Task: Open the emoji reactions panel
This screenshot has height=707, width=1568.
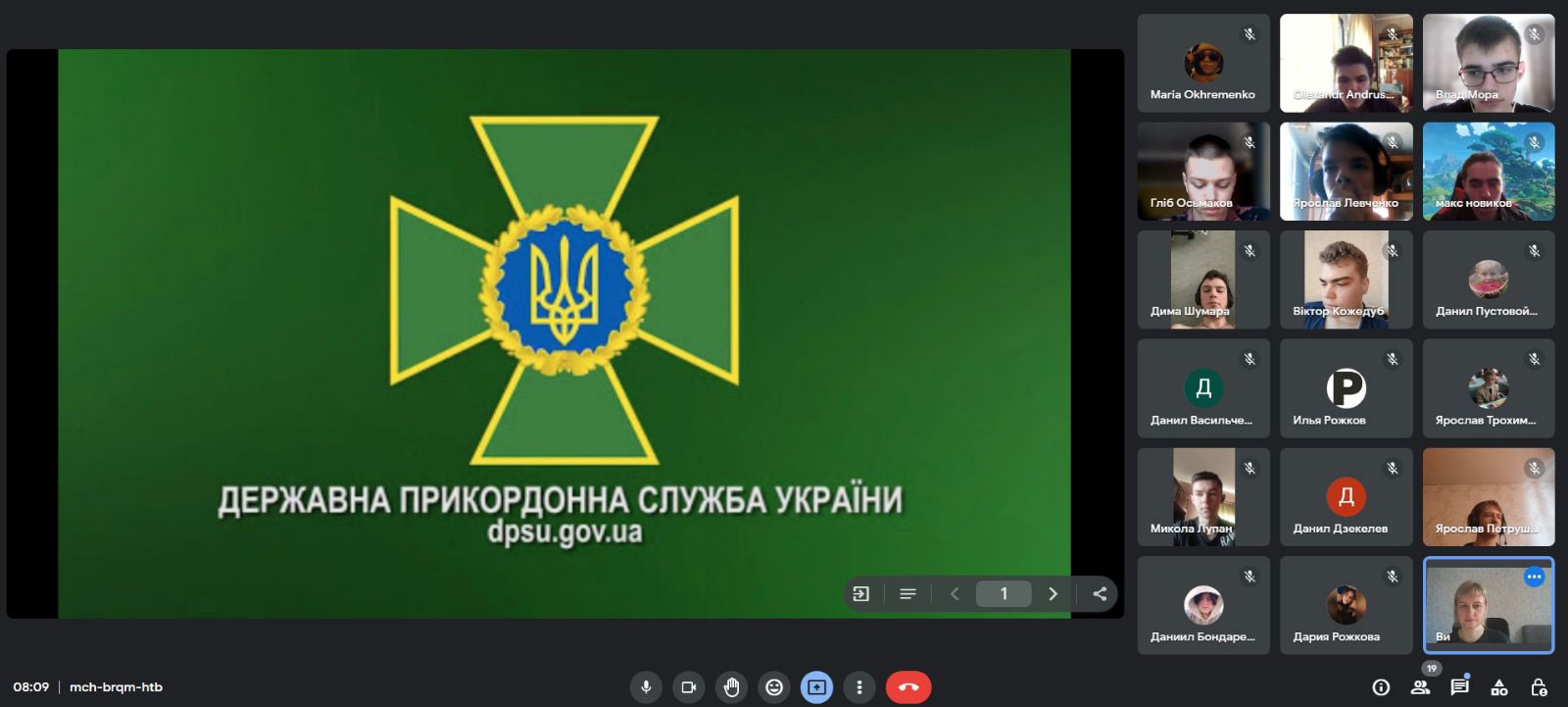Action: 774,687
